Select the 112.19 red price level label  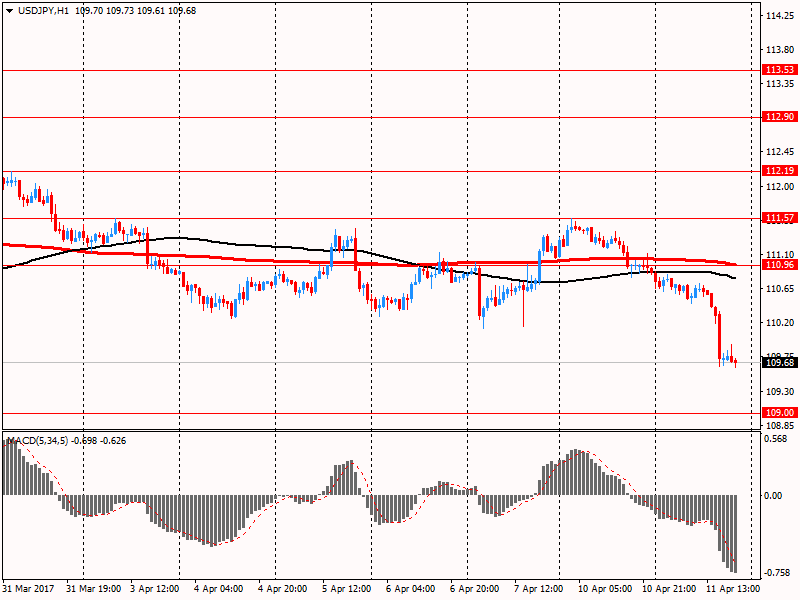click(x=780, y=170)
